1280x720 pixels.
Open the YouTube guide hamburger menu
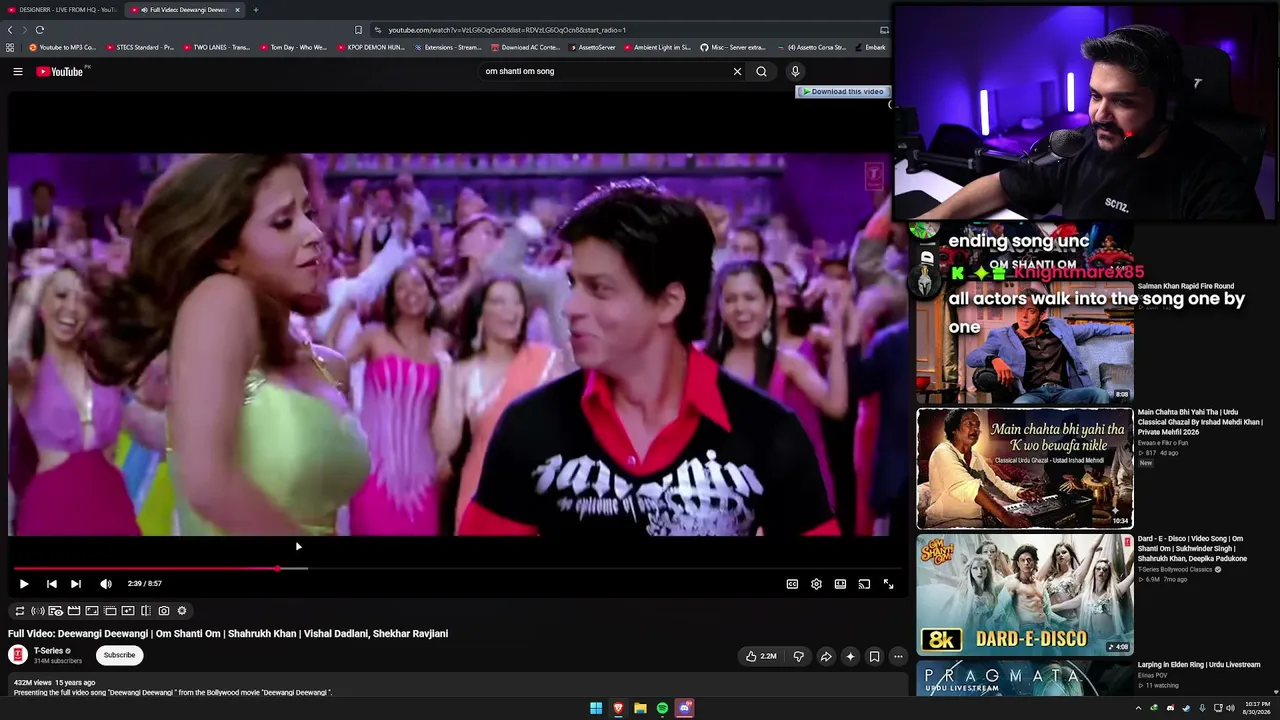coord(18,71)
